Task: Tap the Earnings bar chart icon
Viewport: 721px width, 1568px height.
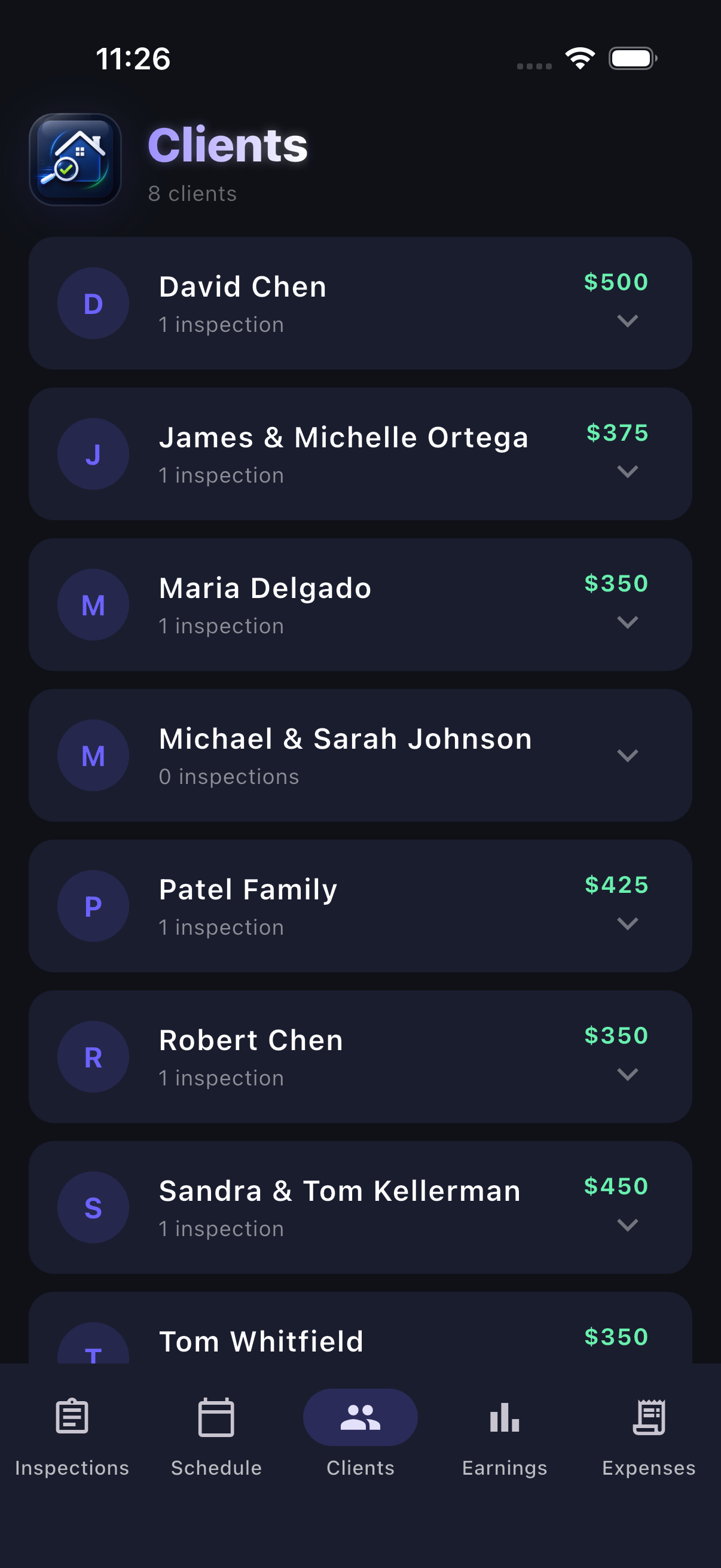Action: [505, 1417]
